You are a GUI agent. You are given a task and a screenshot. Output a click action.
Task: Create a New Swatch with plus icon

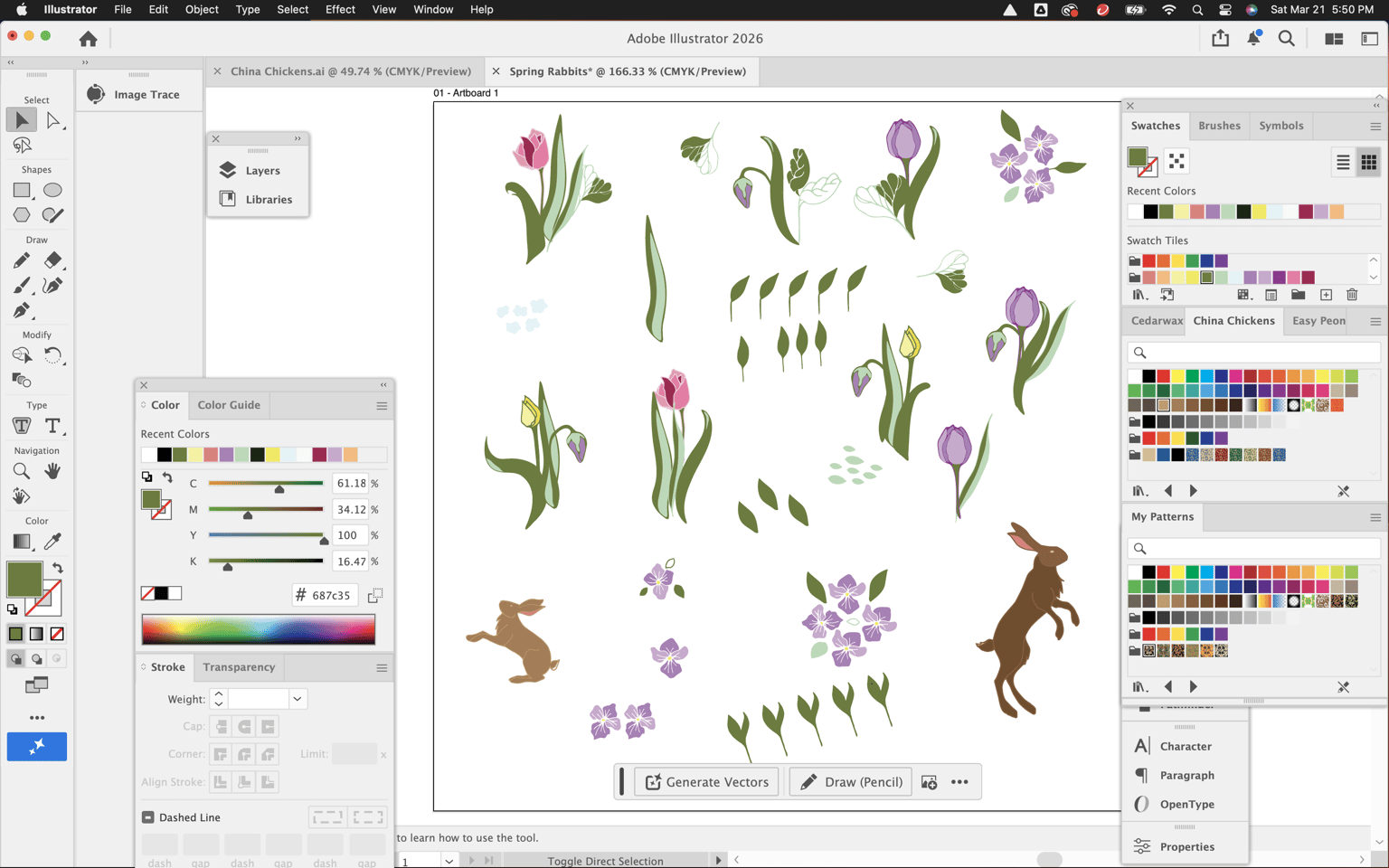pyautogui.click(x=1326, y=295)
